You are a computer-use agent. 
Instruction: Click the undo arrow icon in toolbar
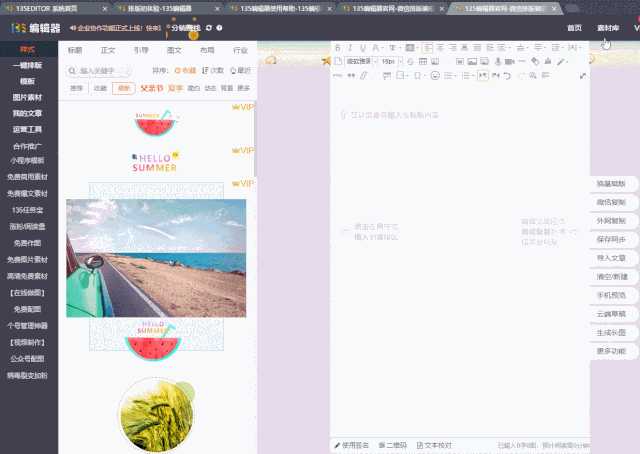[507, 76]
